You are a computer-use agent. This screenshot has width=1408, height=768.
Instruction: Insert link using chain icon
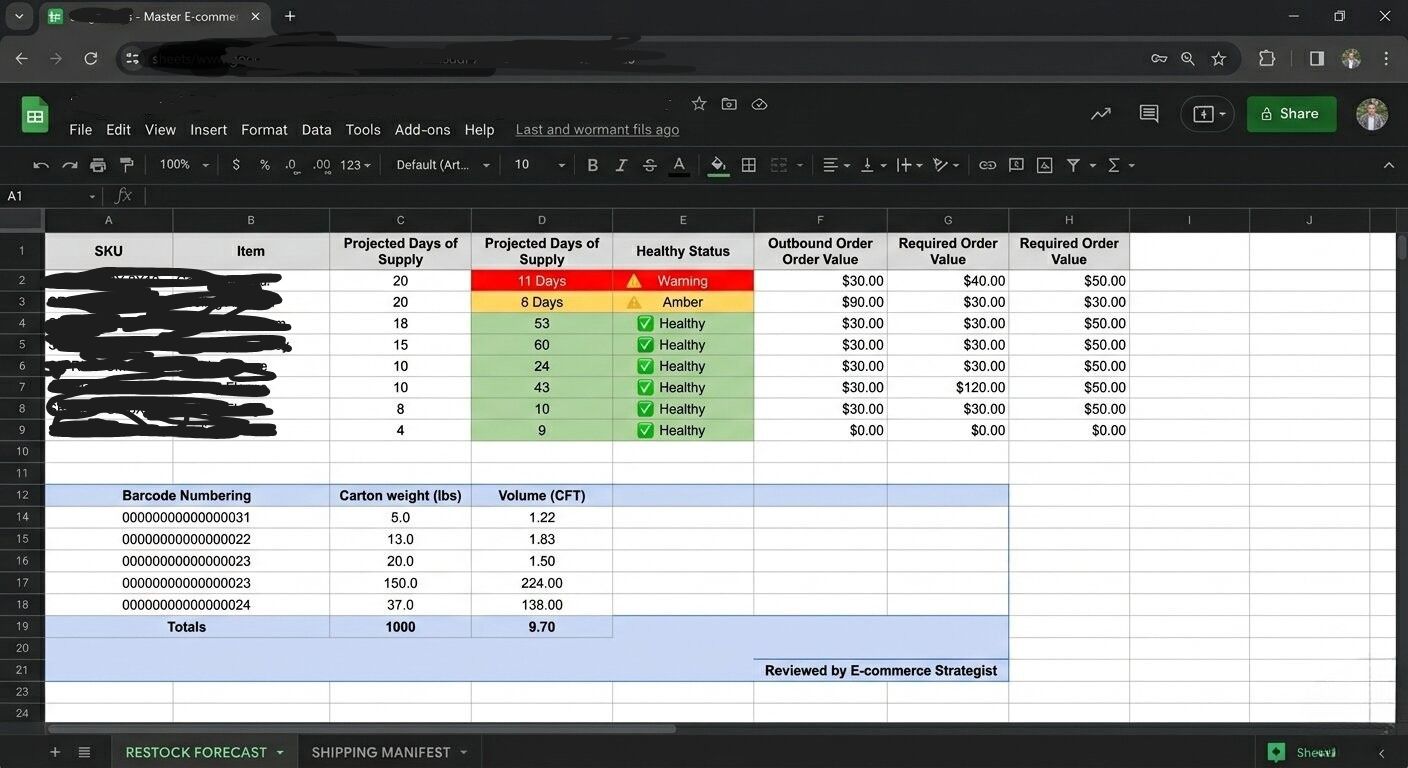point(987,165)
